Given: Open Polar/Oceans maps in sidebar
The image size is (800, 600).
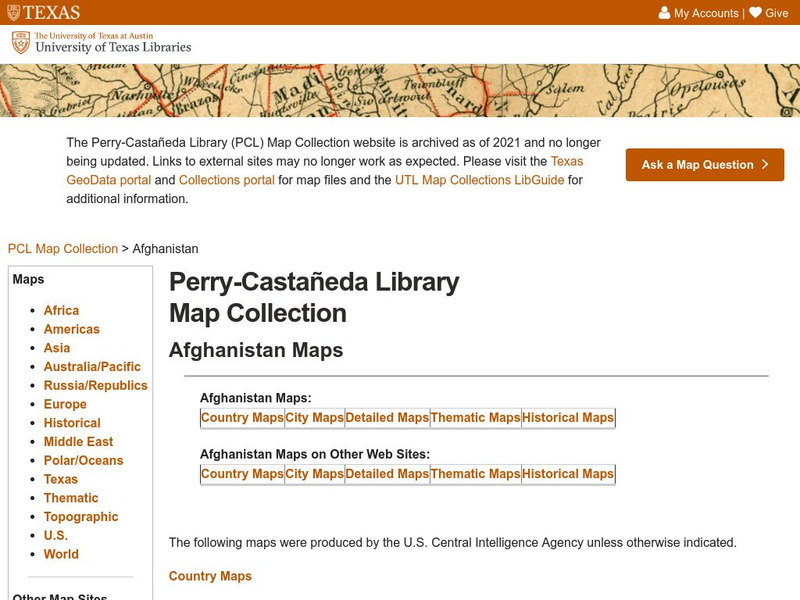Looking at the screenshot, I should pyautogui.click(x=83, y=460).
